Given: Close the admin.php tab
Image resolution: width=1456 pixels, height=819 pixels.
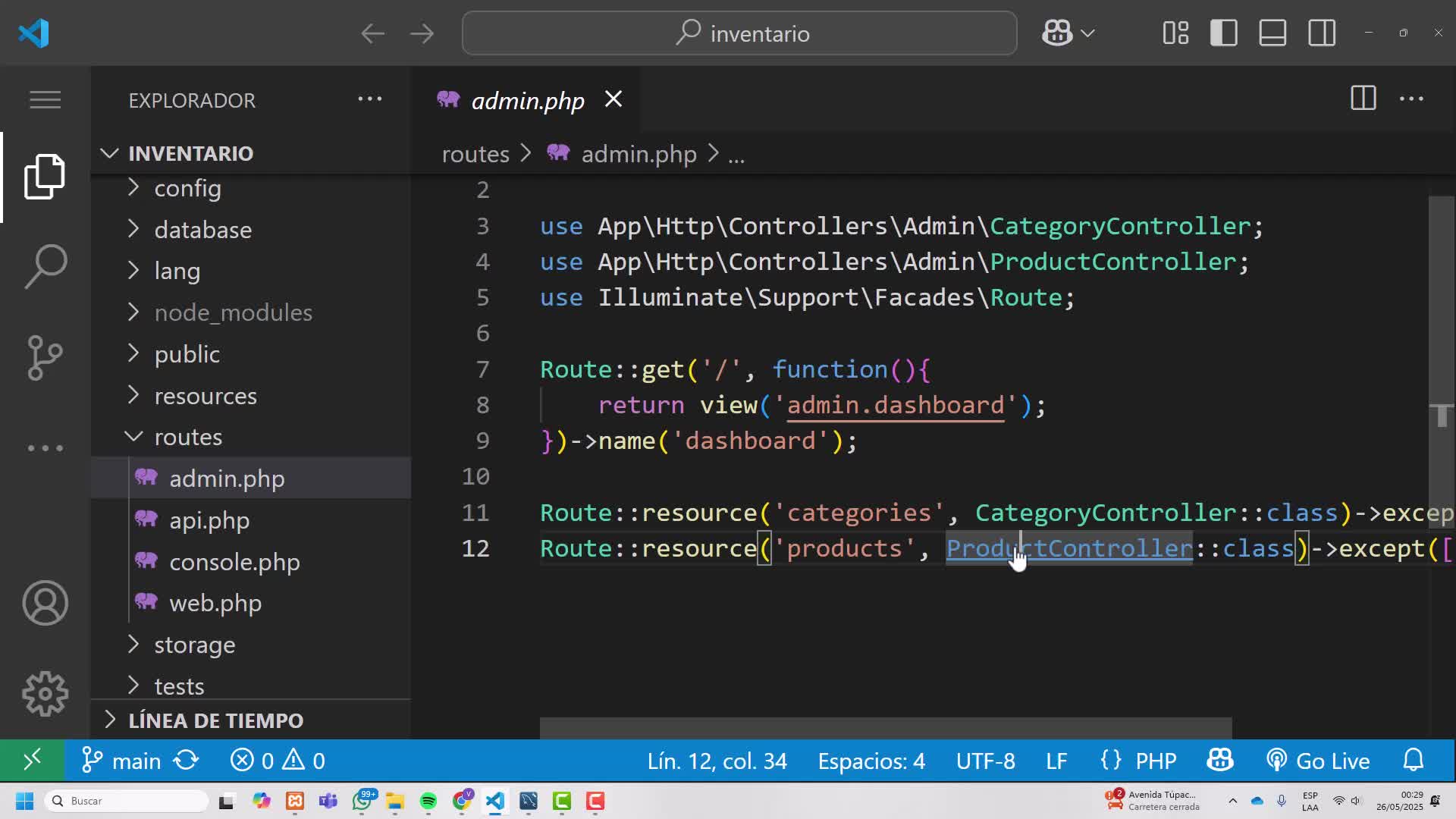Looking at the screenshot, I should point(613,99).
